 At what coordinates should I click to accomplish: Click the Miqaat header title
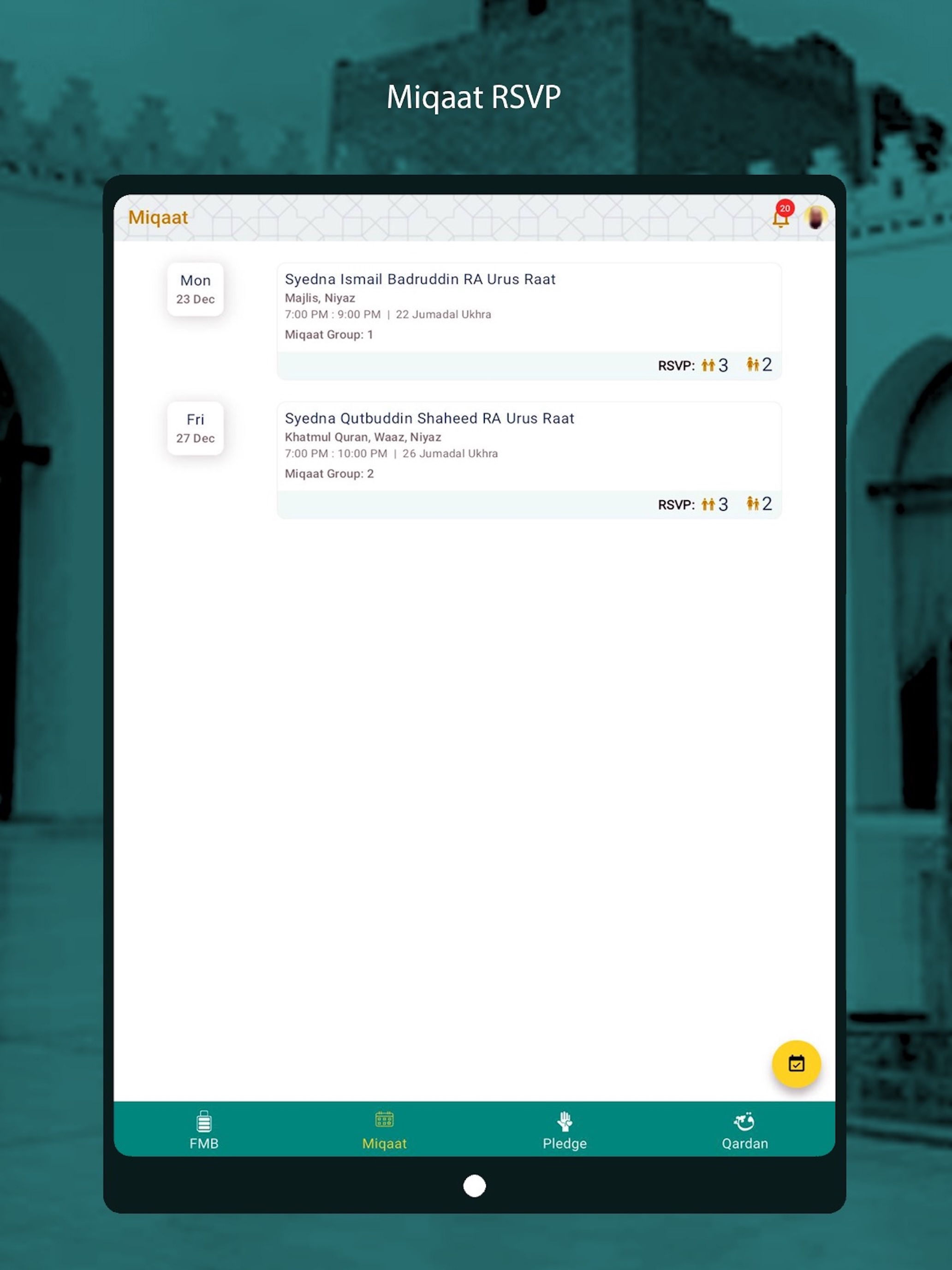(158, 218)
